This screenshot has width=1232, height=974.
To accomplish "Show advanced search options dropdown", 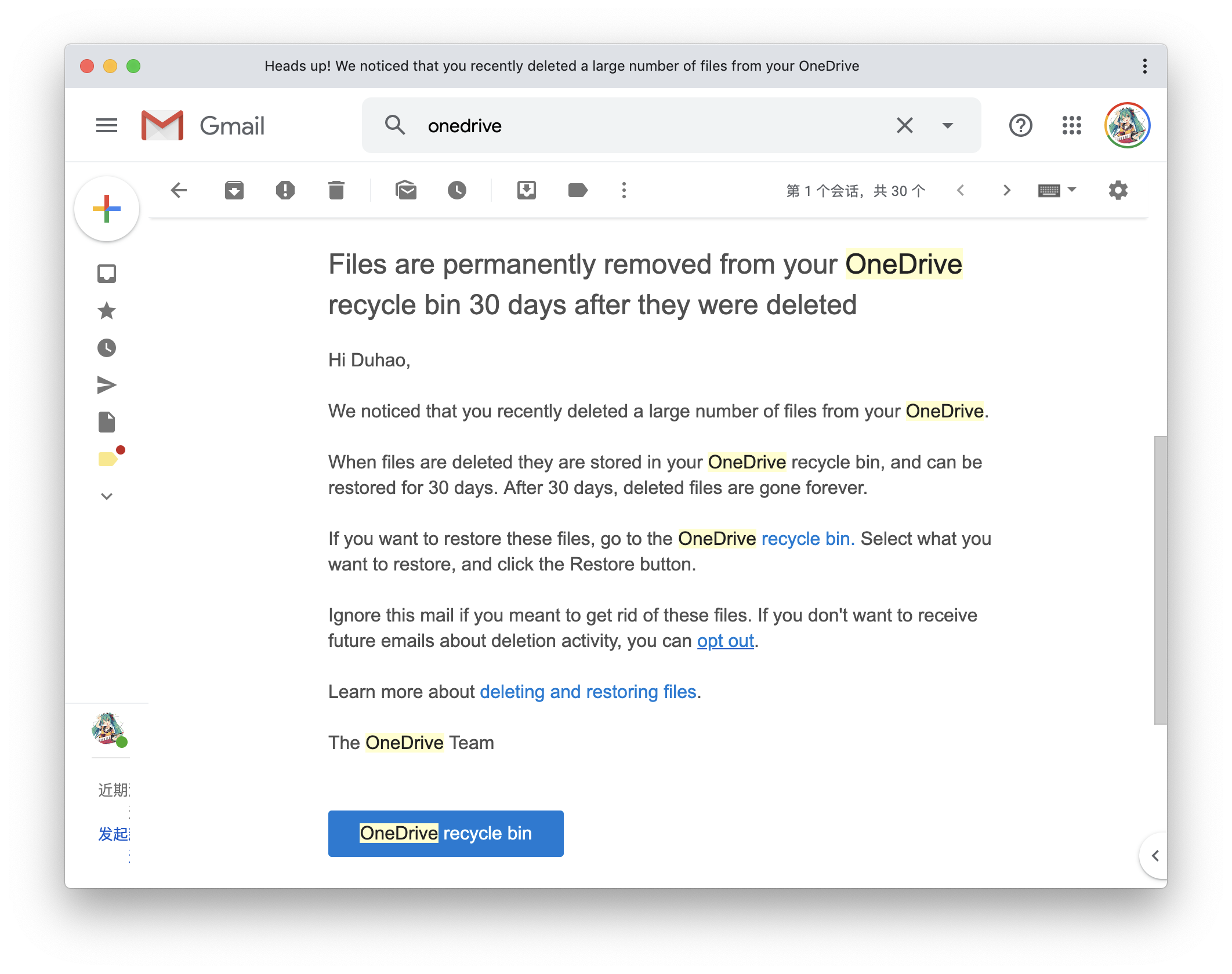I will tap(948, 125).
